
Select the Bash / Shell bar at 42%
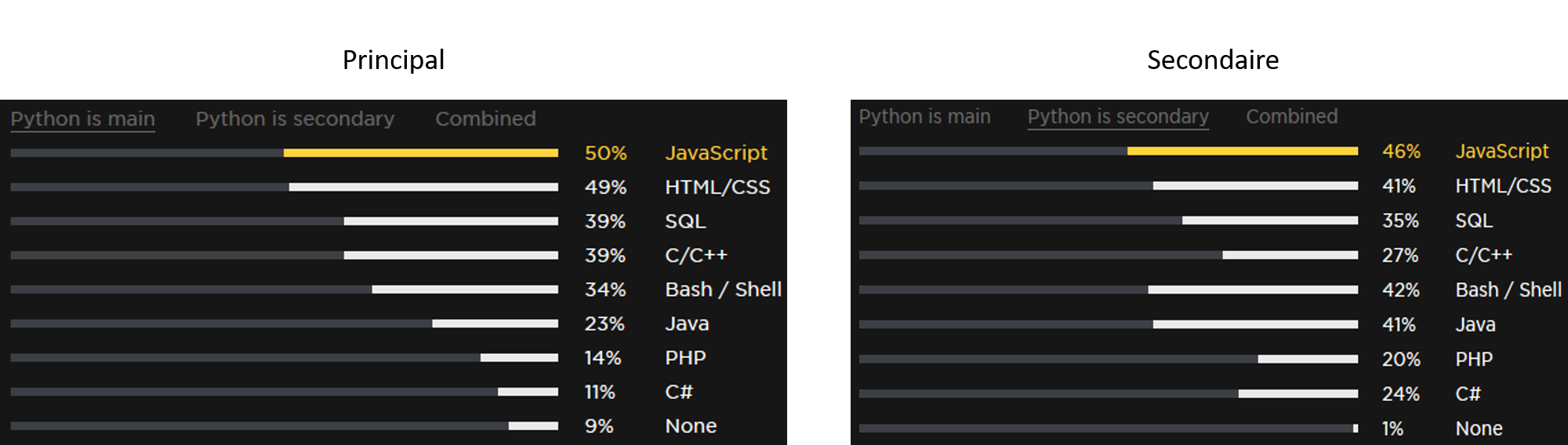coord(1252,290)
